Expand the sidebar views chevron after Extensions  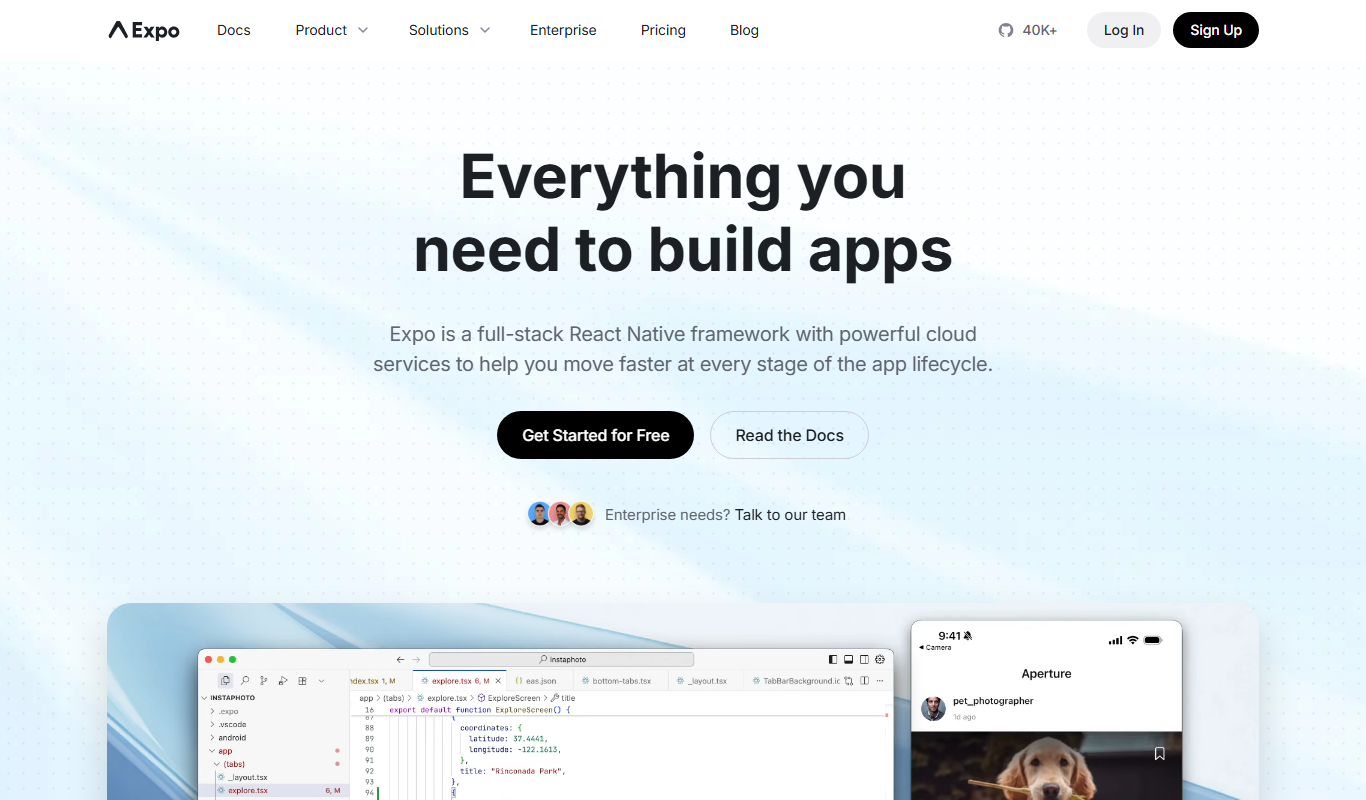pyautogui.click(x=321, y=681)
